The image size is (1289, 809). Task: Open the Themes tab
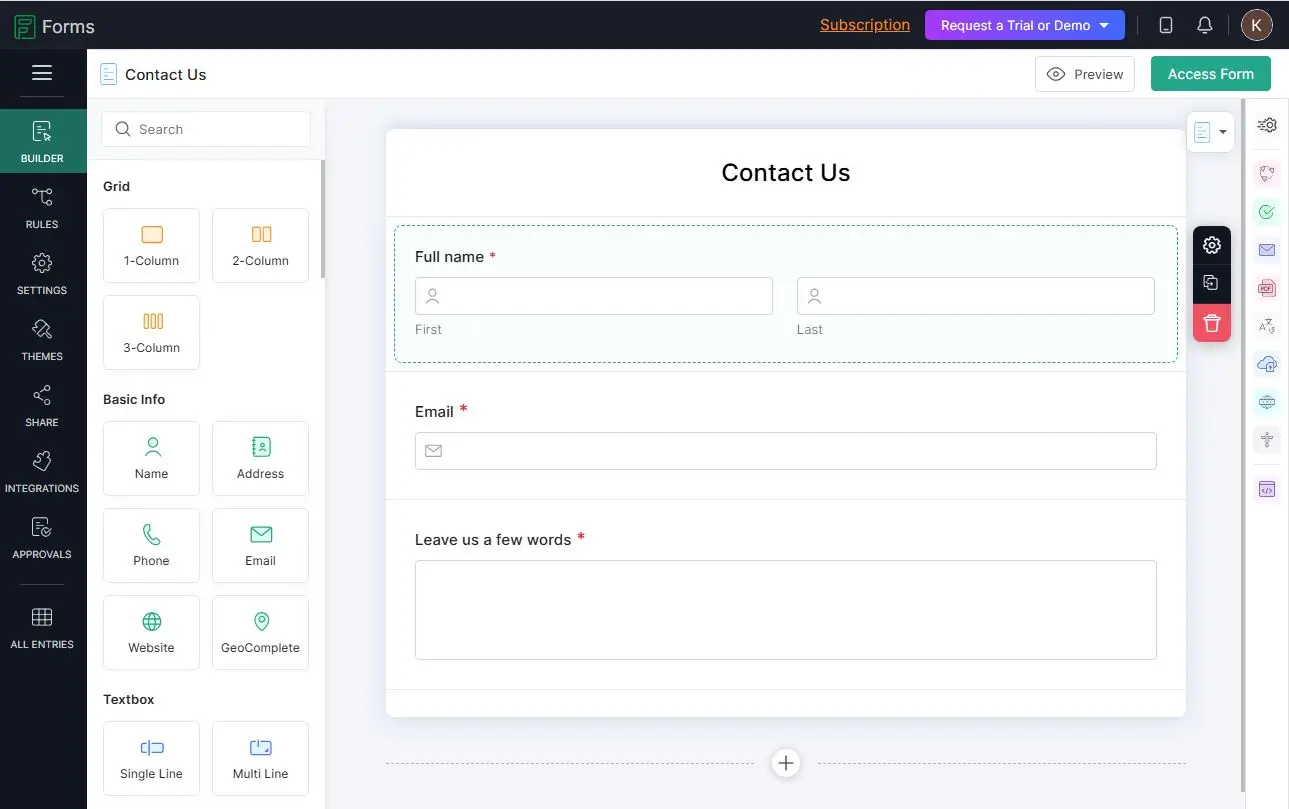(x=42, y=339)
